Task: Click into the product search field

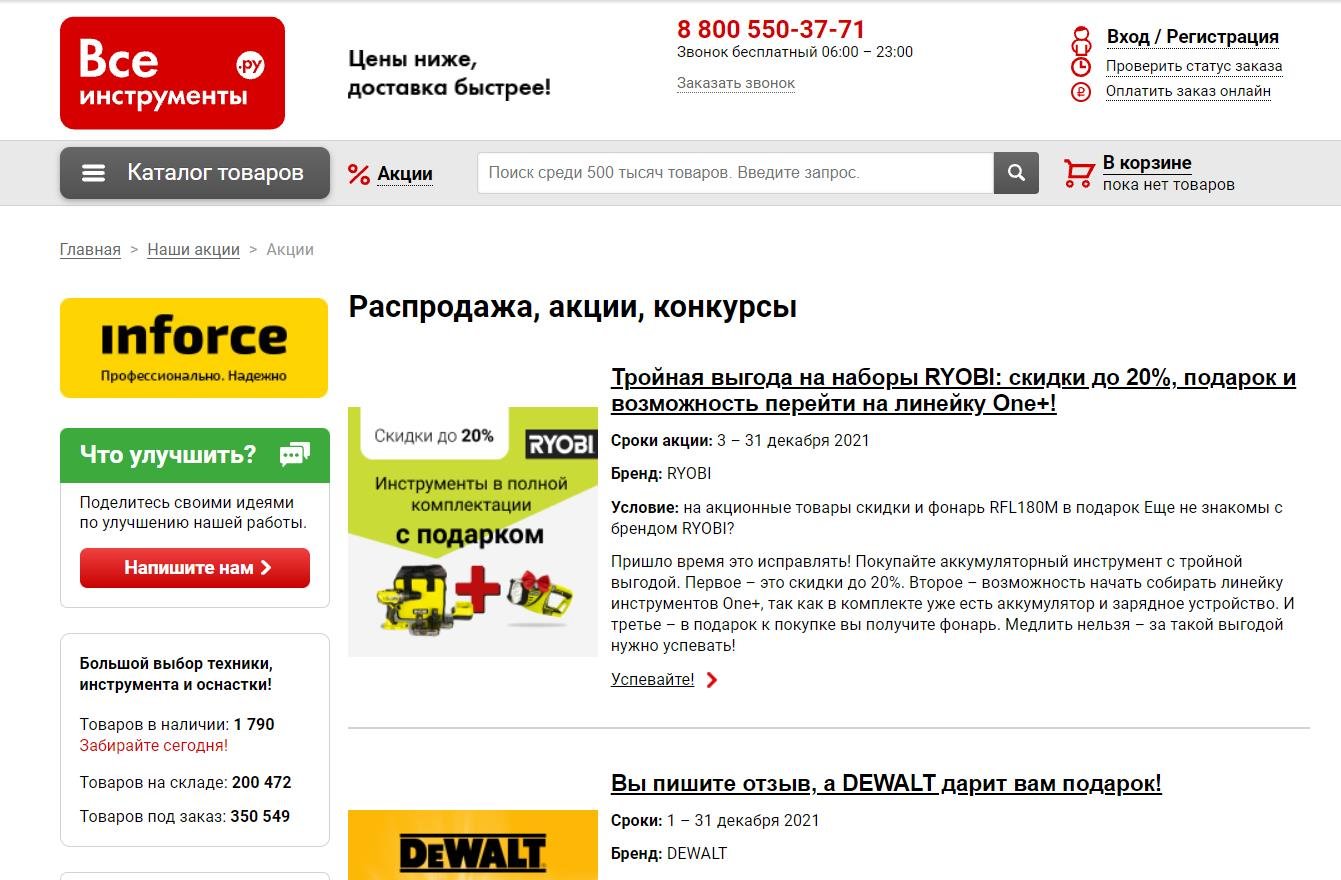Action: (x=735, y=173)
